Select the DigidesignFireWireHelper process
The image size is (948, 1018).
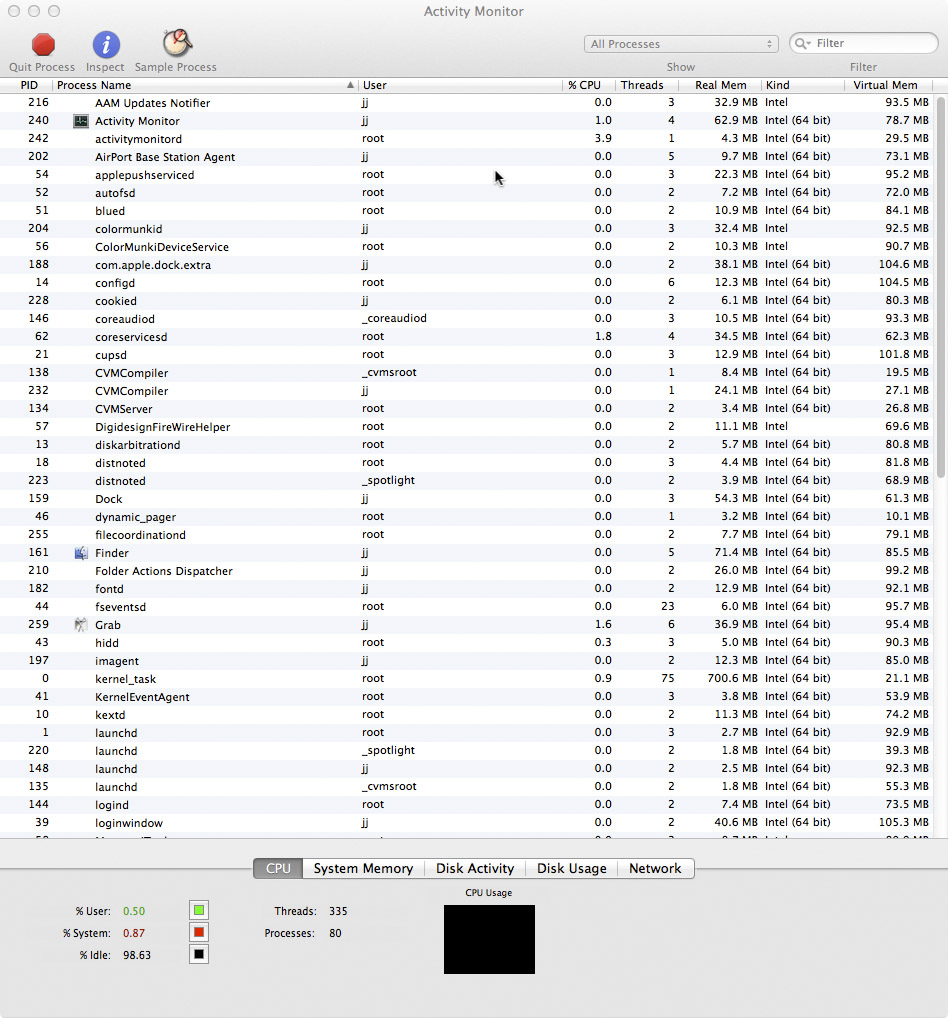468,427
